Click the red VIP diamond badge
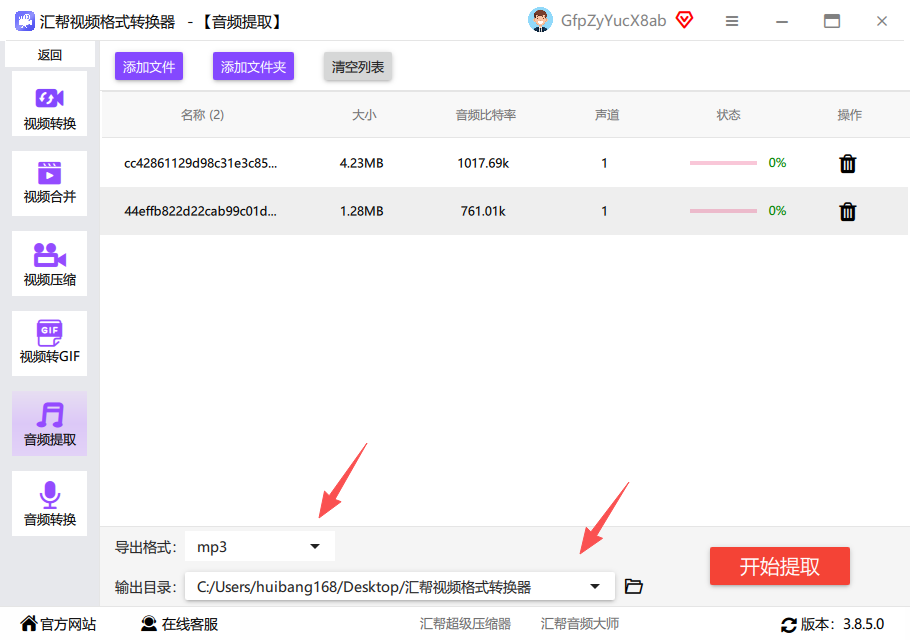 pos(685,20)
